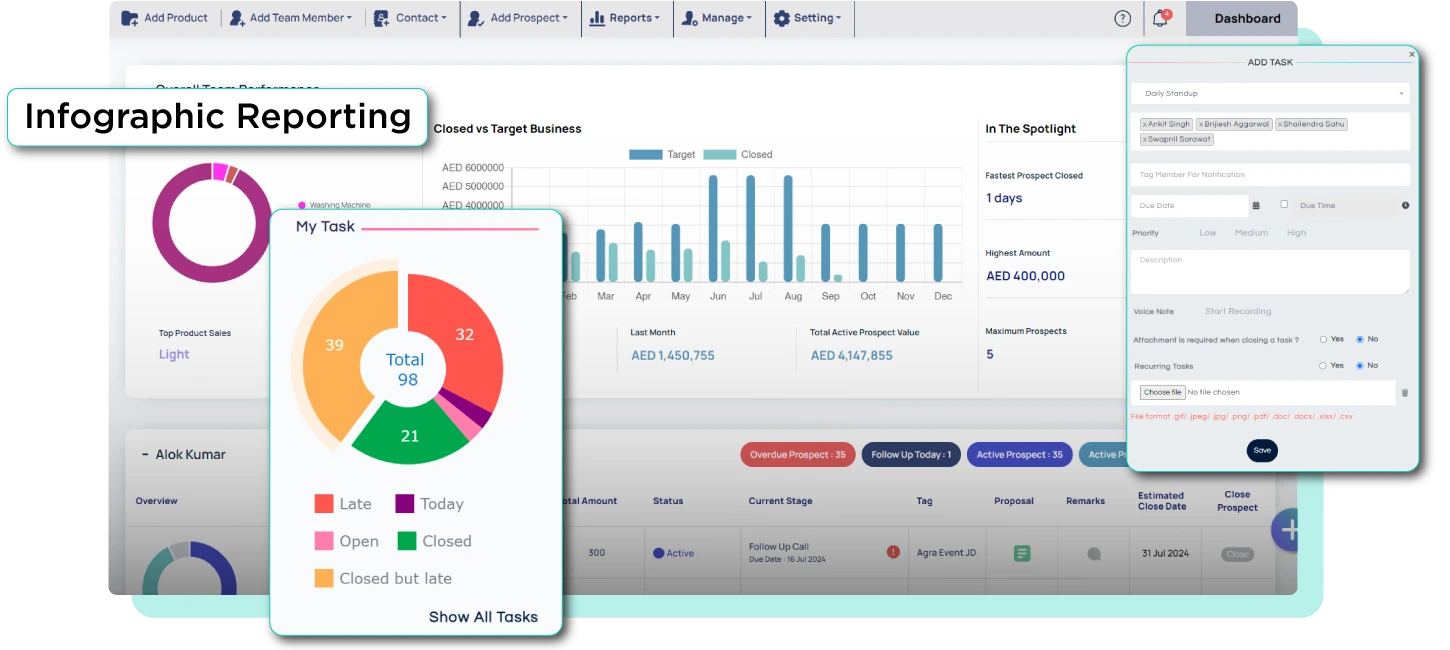
Task: Go to the Dashboard tab
Action: [x=1247, y=18]
